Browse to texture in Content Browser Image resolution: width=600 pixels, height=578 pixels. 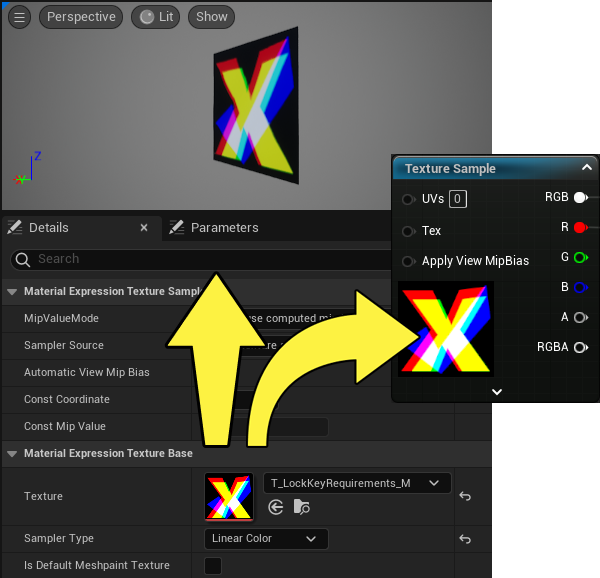point(302,507)
